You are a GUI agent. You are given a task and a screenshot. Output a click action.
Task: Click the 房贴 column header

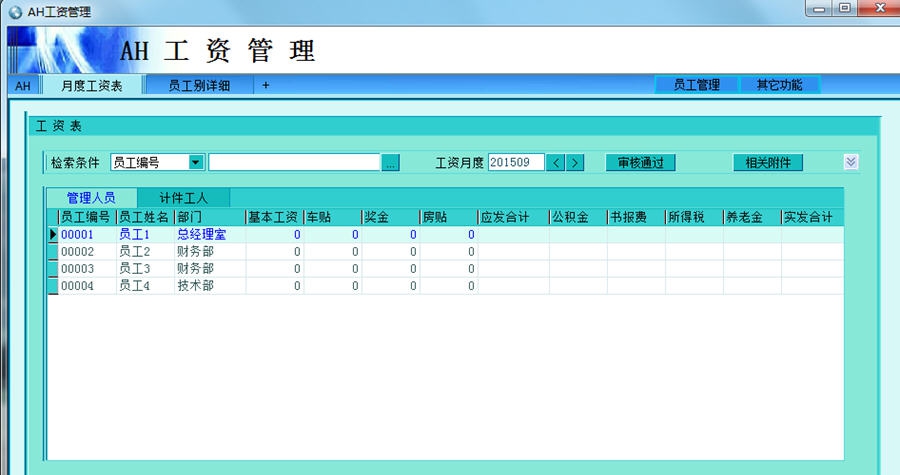(x=448, y=217)
